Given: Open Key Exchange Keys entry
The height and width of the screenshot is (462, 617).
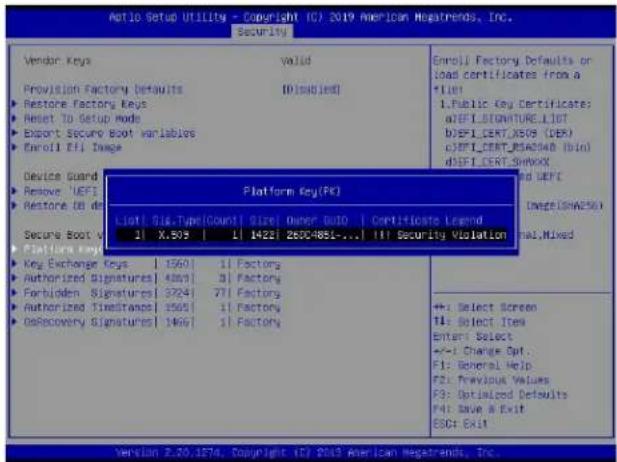Looking at the screenshot, I should (x=76, y=264).
